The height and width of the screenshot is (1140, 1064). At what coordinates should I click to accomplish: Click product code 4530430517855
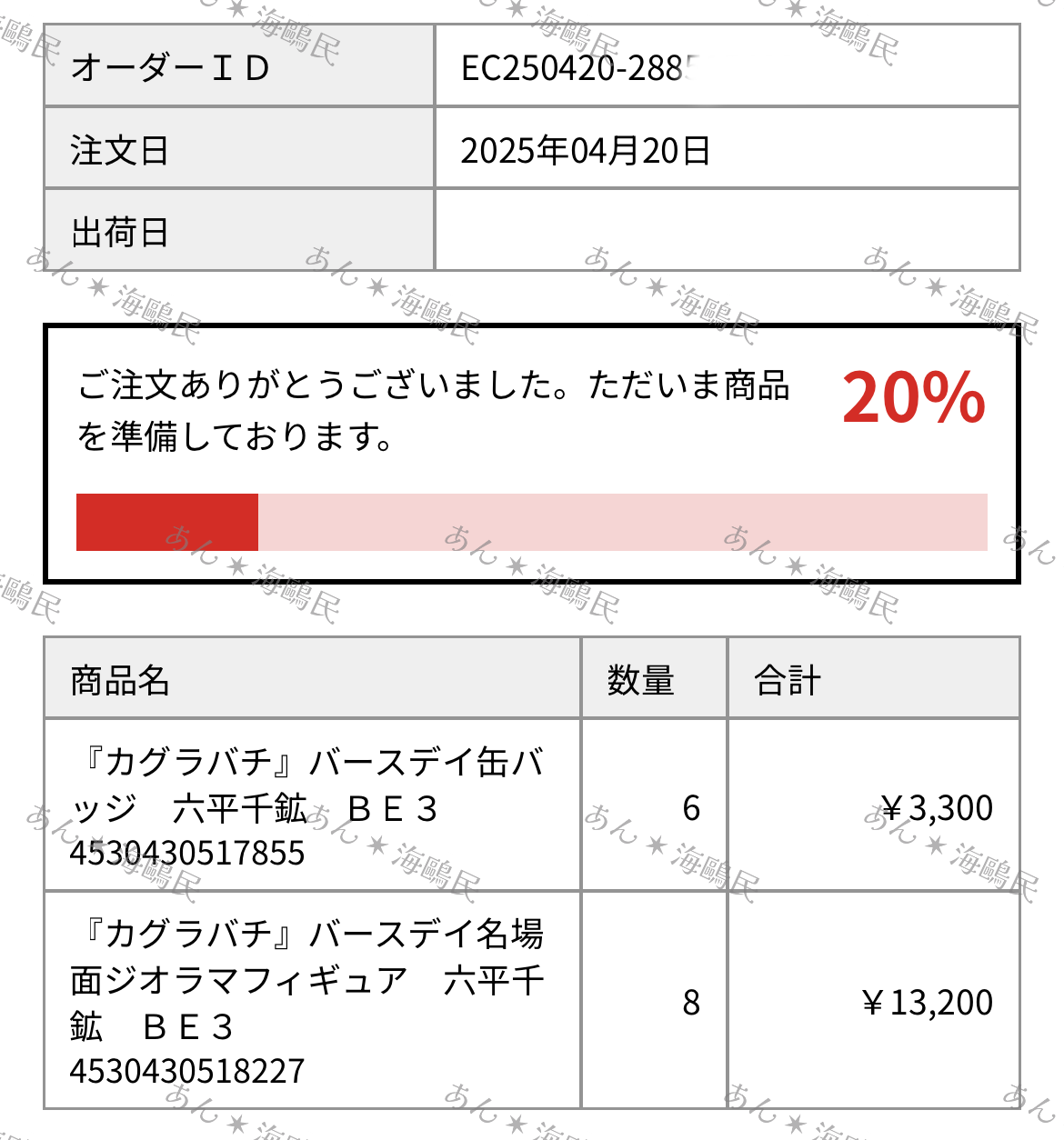(187, 853)
